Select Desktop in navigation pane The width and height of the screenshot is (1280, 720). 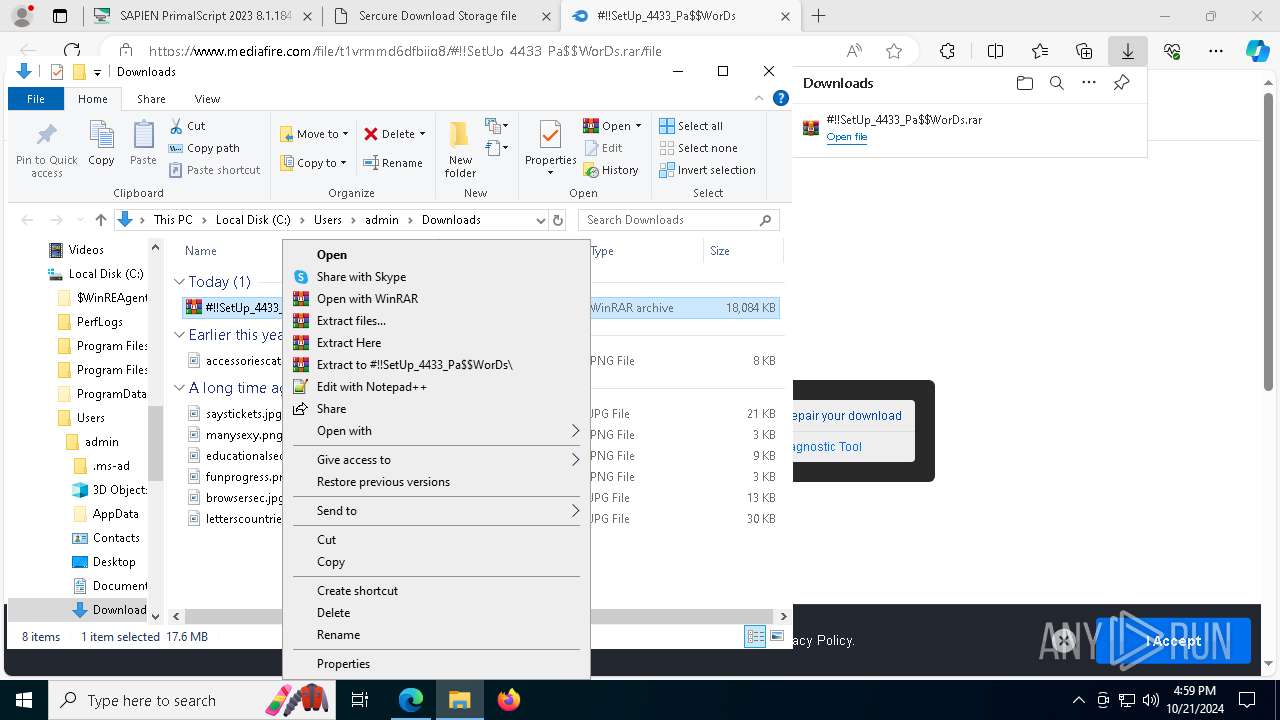coord(114,561)
